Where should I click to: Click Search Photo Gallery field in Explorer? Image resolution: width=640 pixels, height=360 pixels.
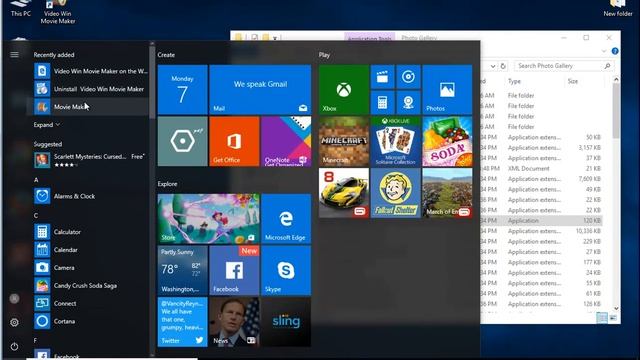564,66
